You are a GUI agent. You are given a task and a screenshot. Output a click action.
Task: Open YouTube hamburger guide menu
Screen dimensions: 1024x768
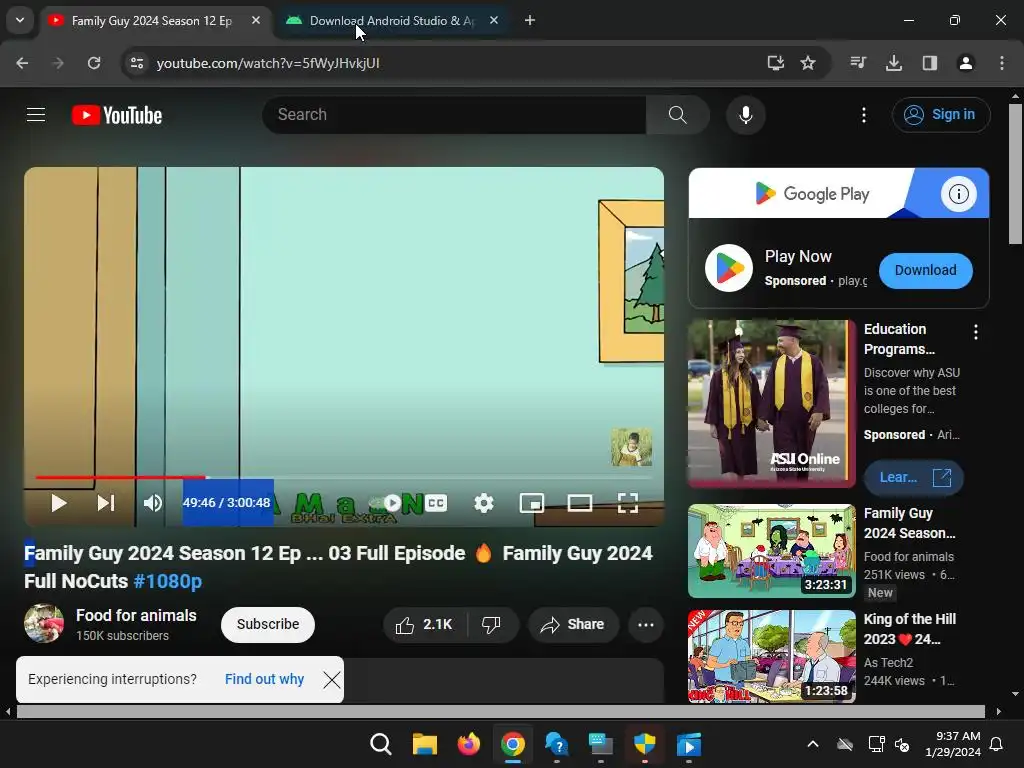pos(36,115)
